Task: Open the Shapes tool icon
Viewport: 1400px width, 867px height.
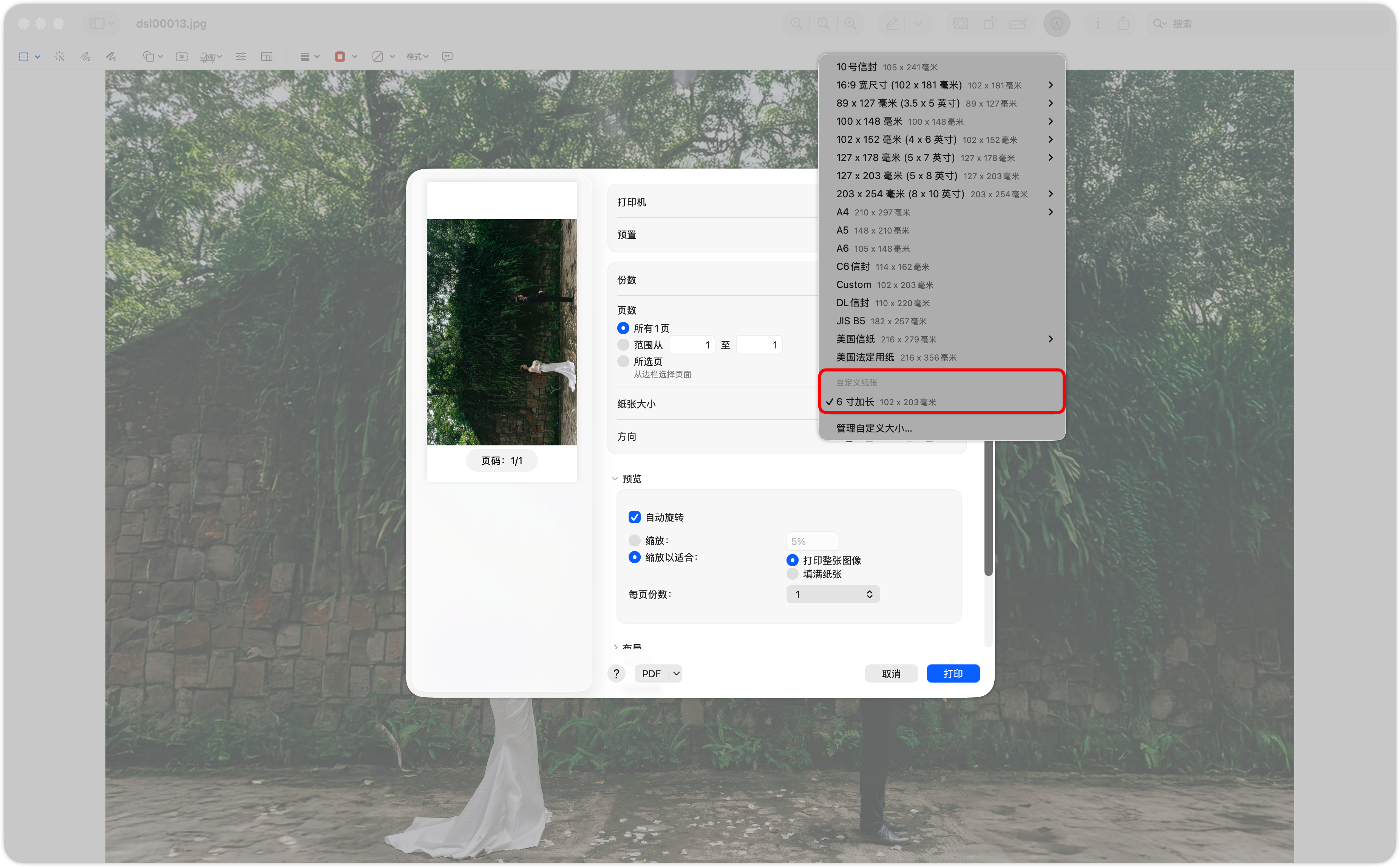Action: point(149,57)
